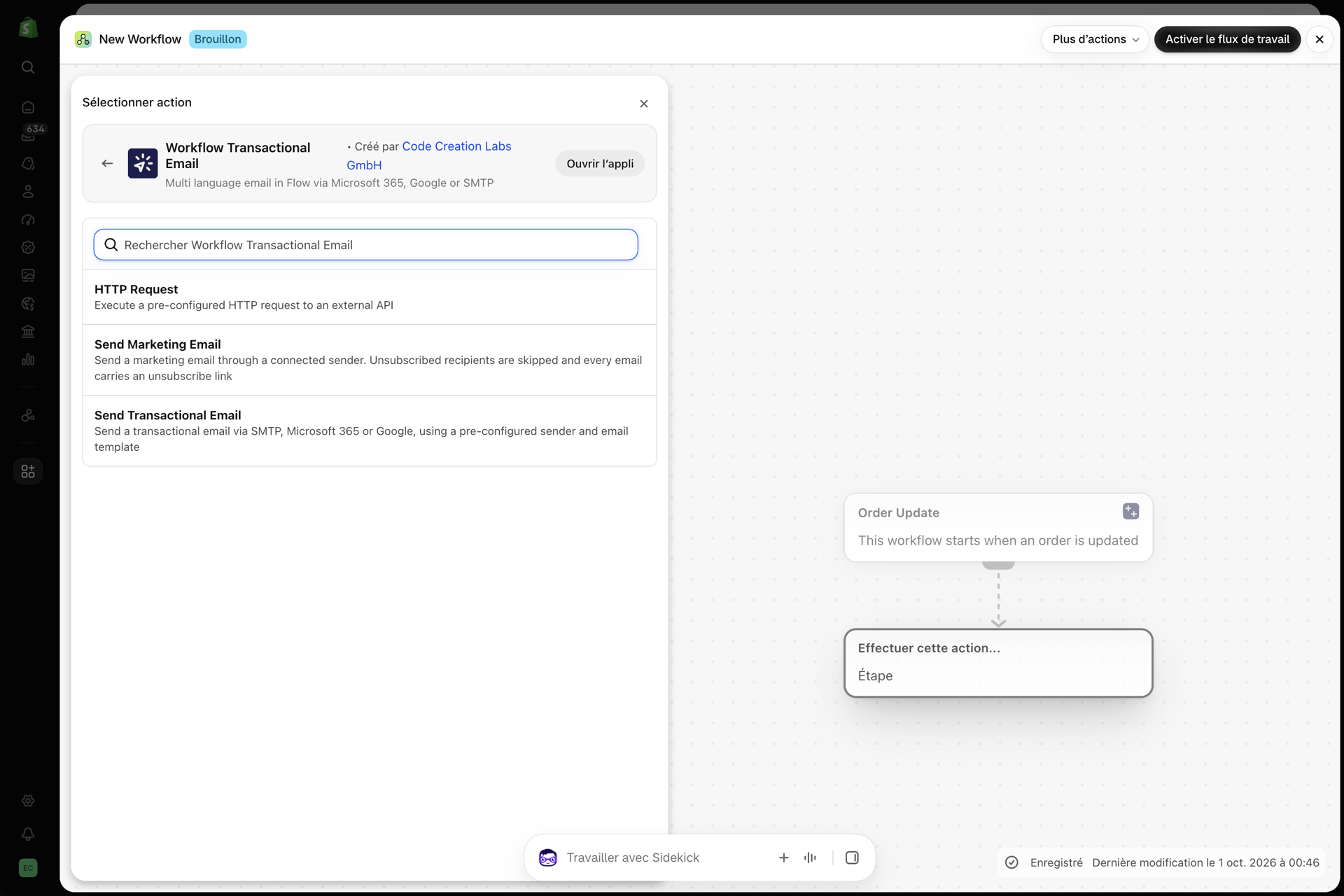Open notifications bell in sidebar
This screenshot has height=896, width=1344.
coord(28,834)
